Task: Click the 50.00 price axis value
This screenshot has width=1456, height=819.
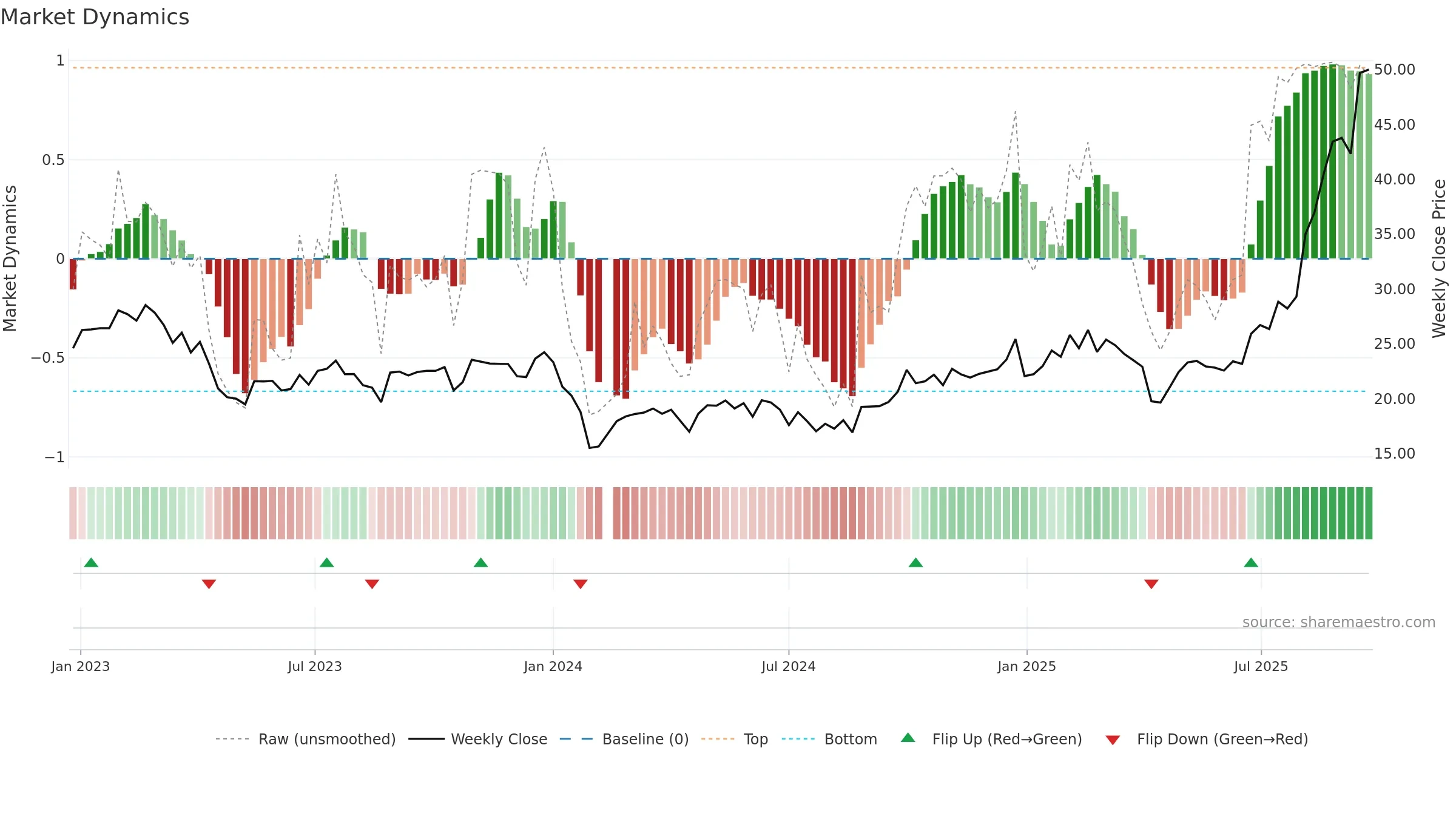Action: click(1395, 70)
